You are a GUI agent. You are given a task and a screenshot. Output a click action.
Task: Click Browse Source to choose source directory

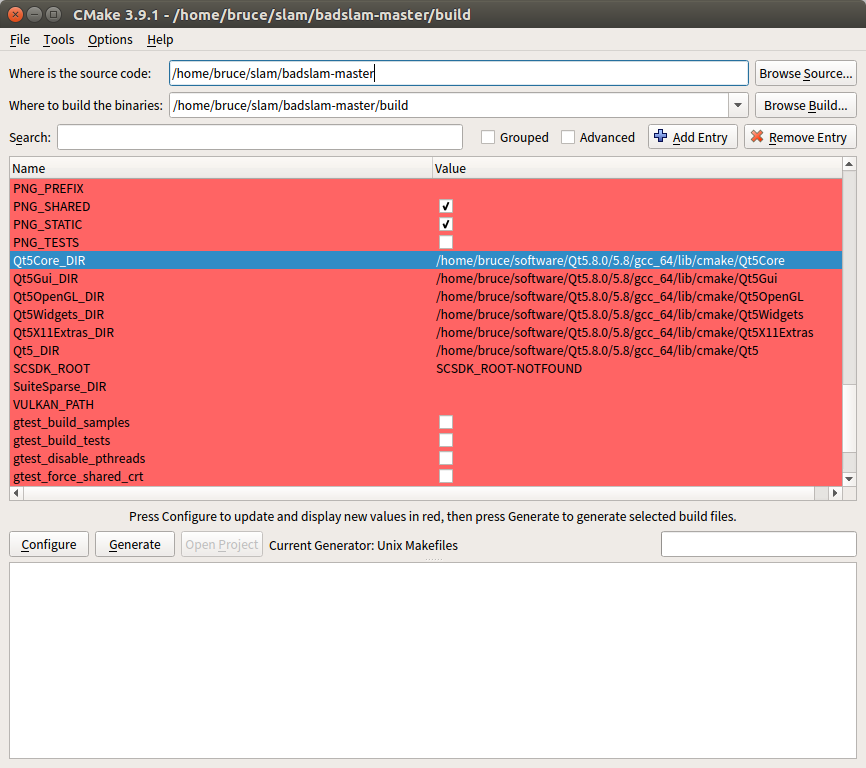(805, 72)
